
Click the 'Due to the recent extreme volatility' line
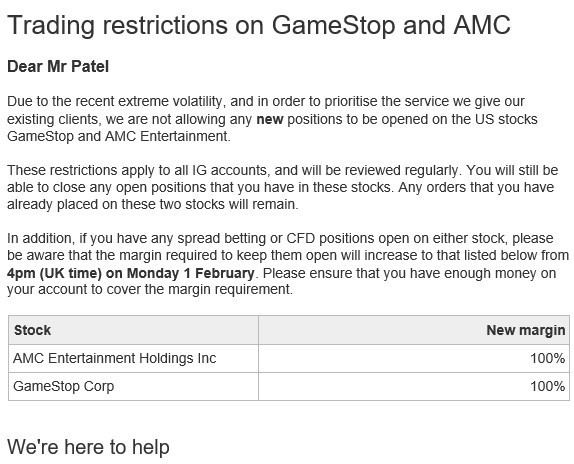tap(266, 101)
